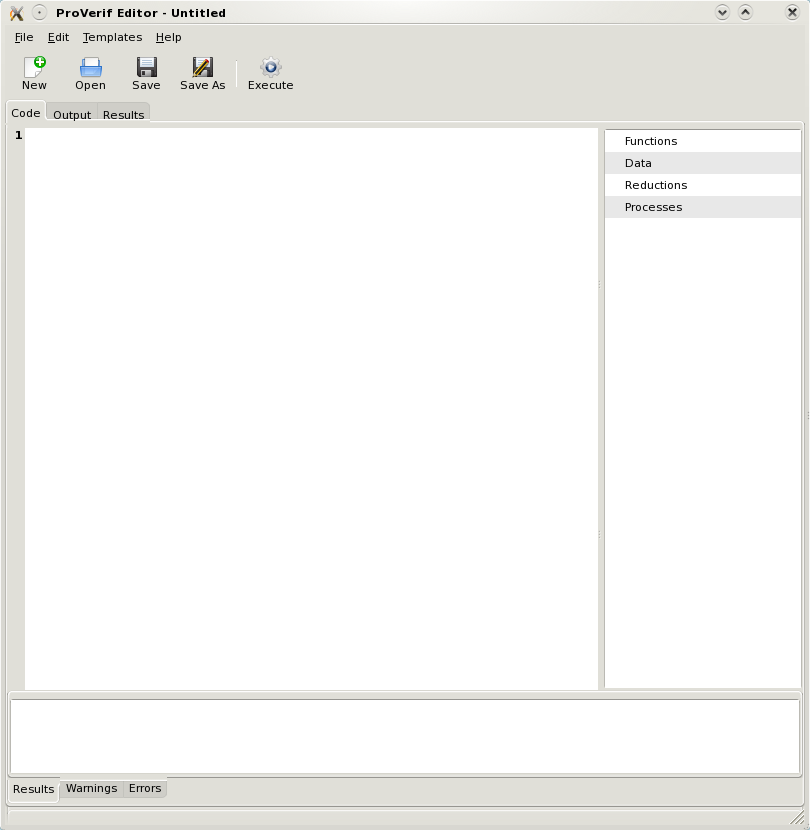Select Functions in the side panel
The width and height of the screenshot is (810, 830).
[651, 141]
